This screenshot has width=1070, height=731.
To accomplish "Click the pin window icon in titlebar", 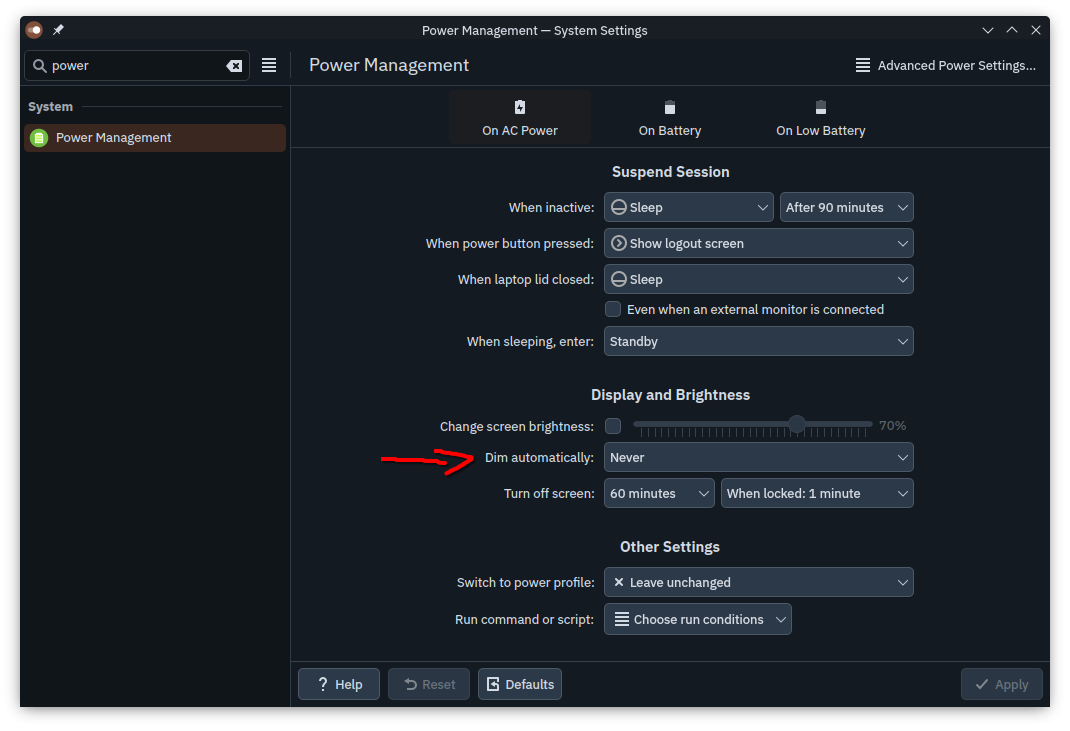I will [58, 30].
